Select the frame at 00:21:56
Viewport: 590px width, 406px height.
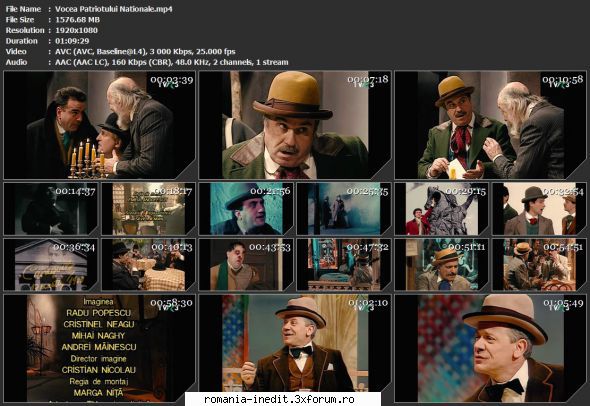[x=246, y=209]
